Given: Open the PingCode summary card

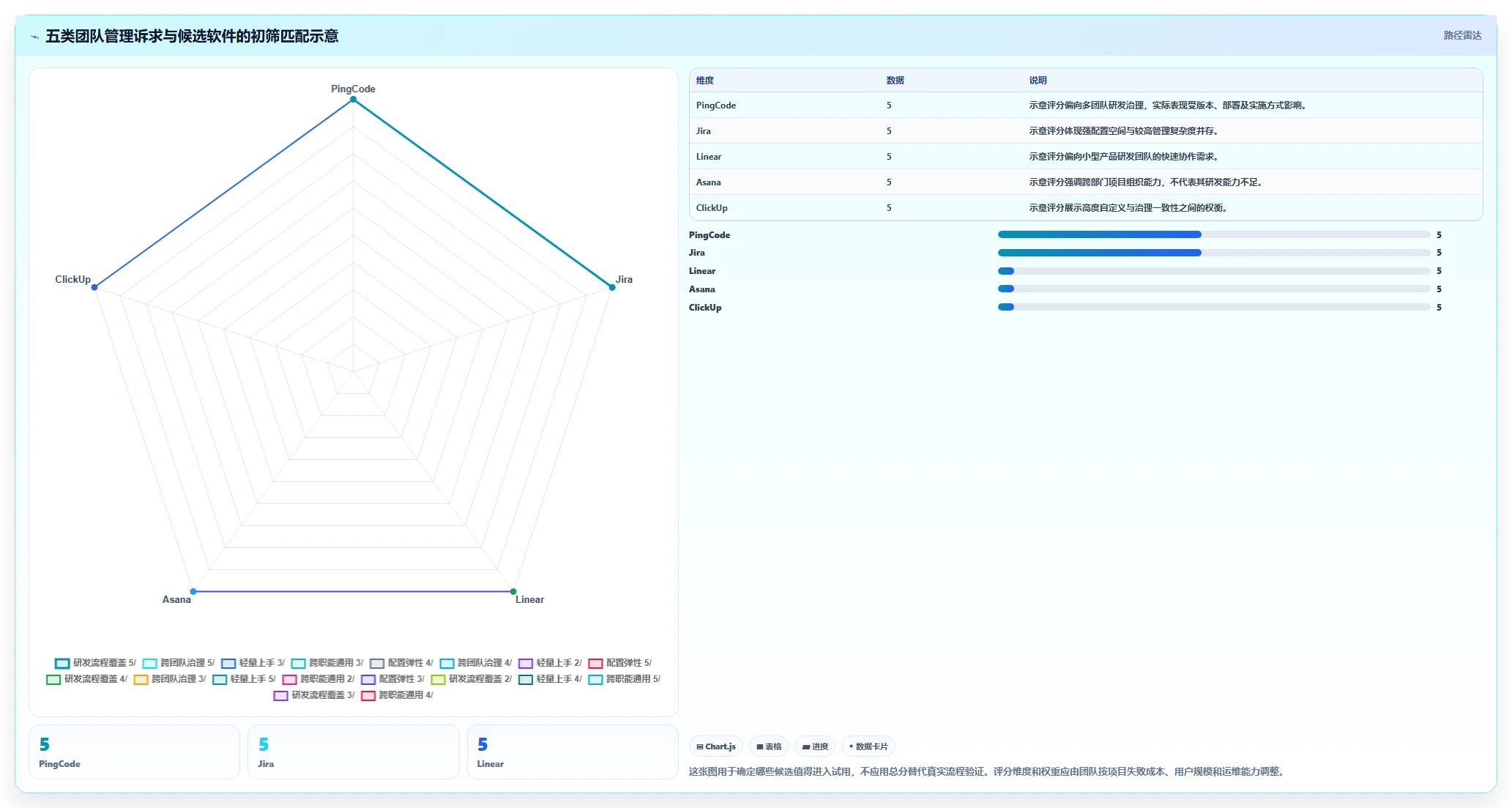Looking at the screenshot, I should (134, 752).
